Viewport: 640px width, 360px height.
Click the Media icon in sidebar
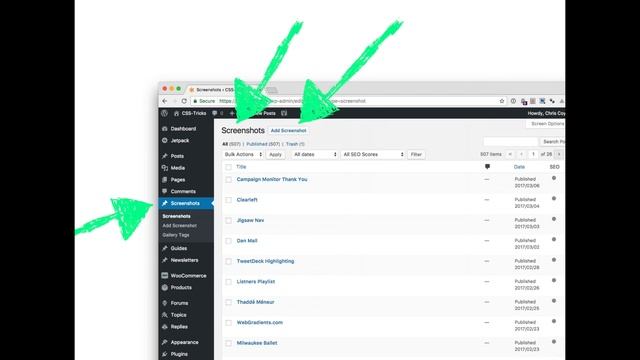tap(164, 168)
